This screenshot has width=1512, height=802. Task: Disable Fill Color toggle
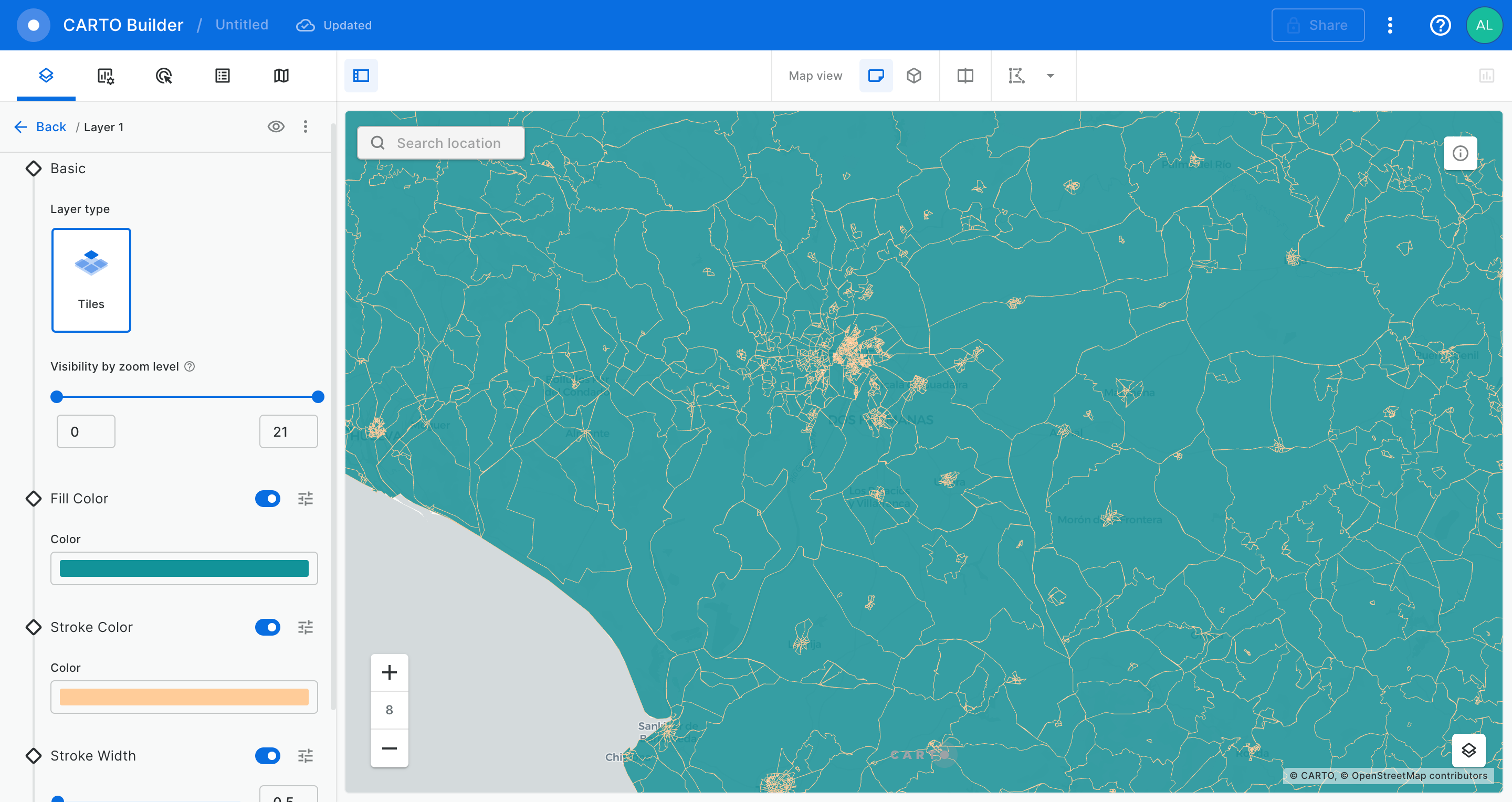pyautogui.click(x=268, y=499)
